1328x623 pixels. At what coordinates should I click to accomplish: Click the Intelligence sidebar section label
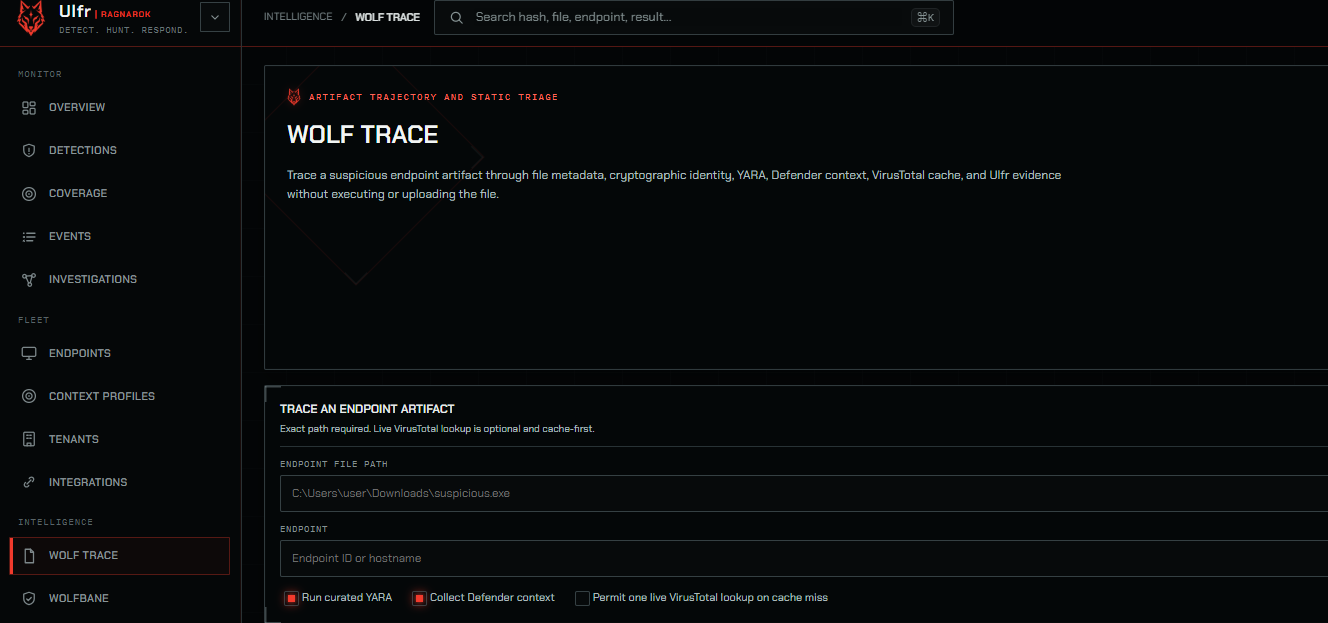55,522
